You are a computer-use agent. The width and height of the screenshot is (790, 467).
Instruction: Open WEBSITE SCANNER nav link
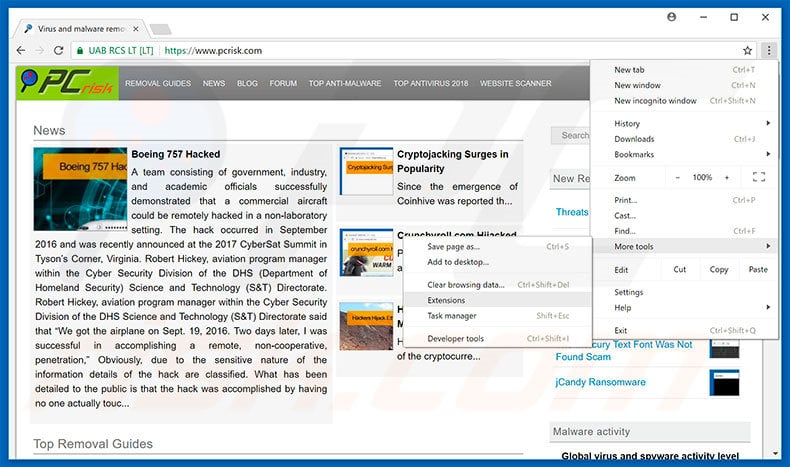tap(515, 83)
